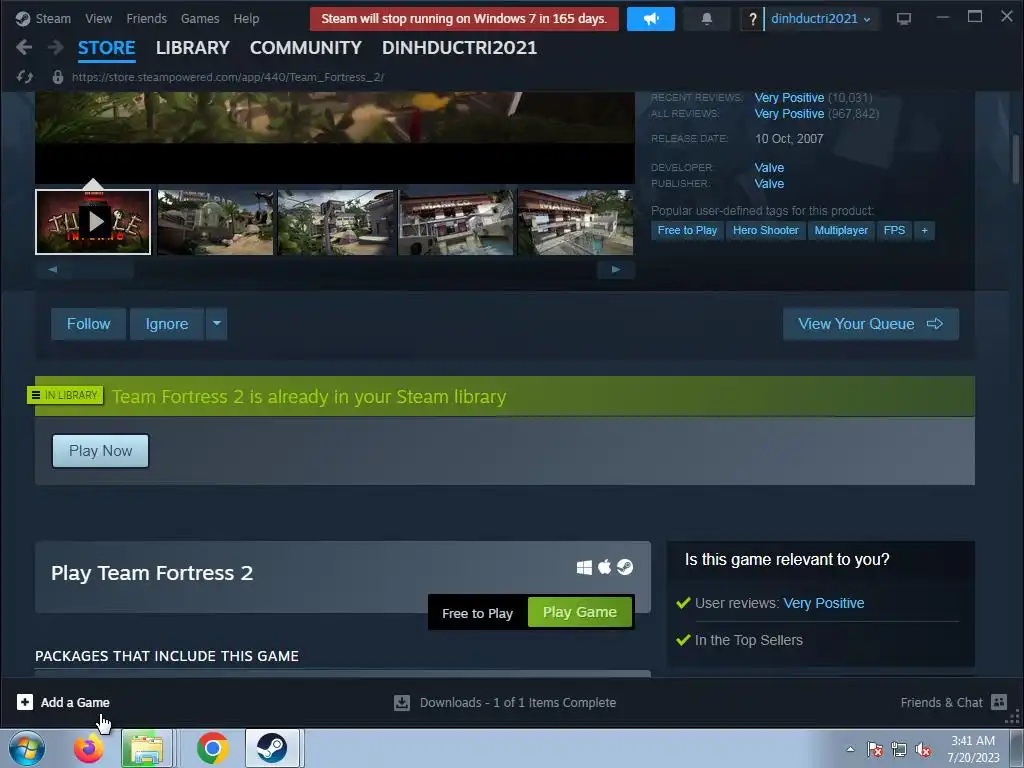Launch Firefox from the taskbar
Viewport: 1024px width, 768px height.
pyautogui.click(x=88, y=748)
